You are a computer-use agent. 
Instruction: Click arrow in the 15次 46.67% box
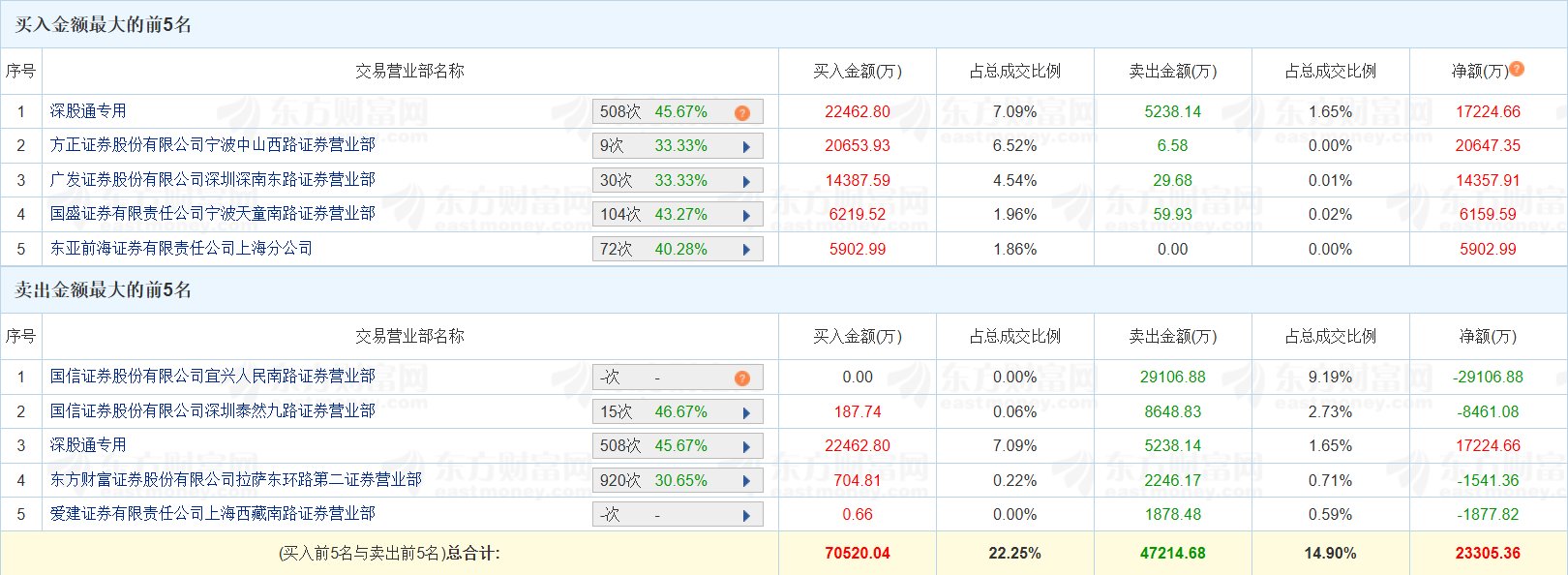[x=746, y=413]
